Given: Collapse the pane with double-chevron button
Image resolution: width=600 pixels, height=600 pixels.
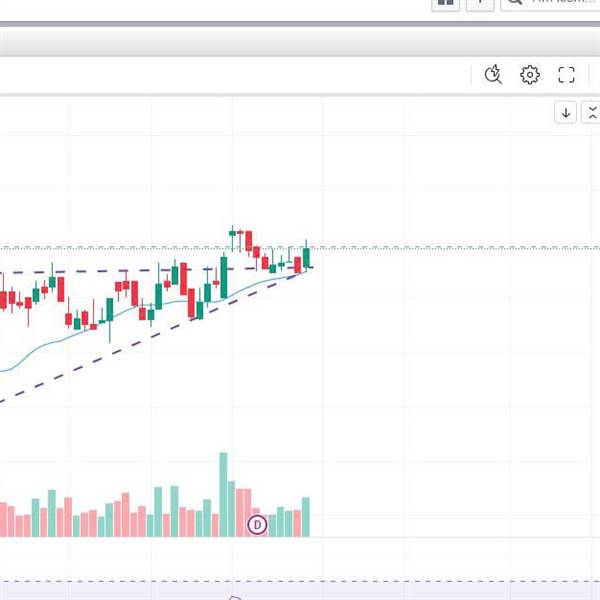Looking at the screenshot, I should point(592,113).
